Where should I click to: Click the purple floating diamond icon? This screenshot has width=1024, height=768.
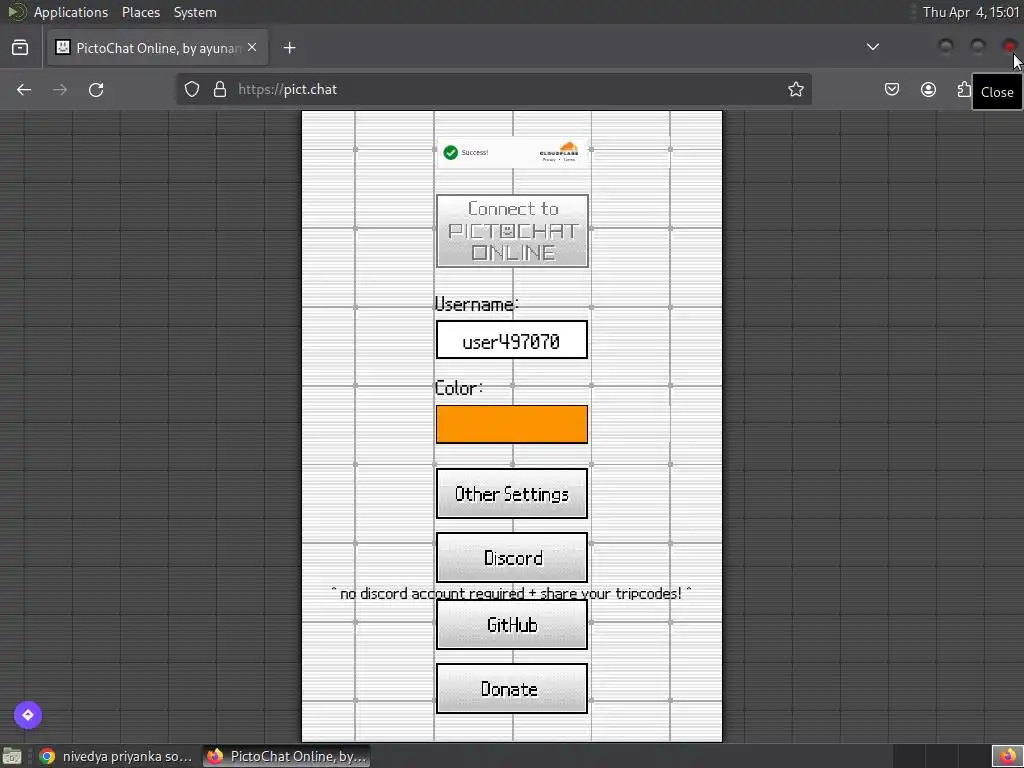click(x=28, y=714)
